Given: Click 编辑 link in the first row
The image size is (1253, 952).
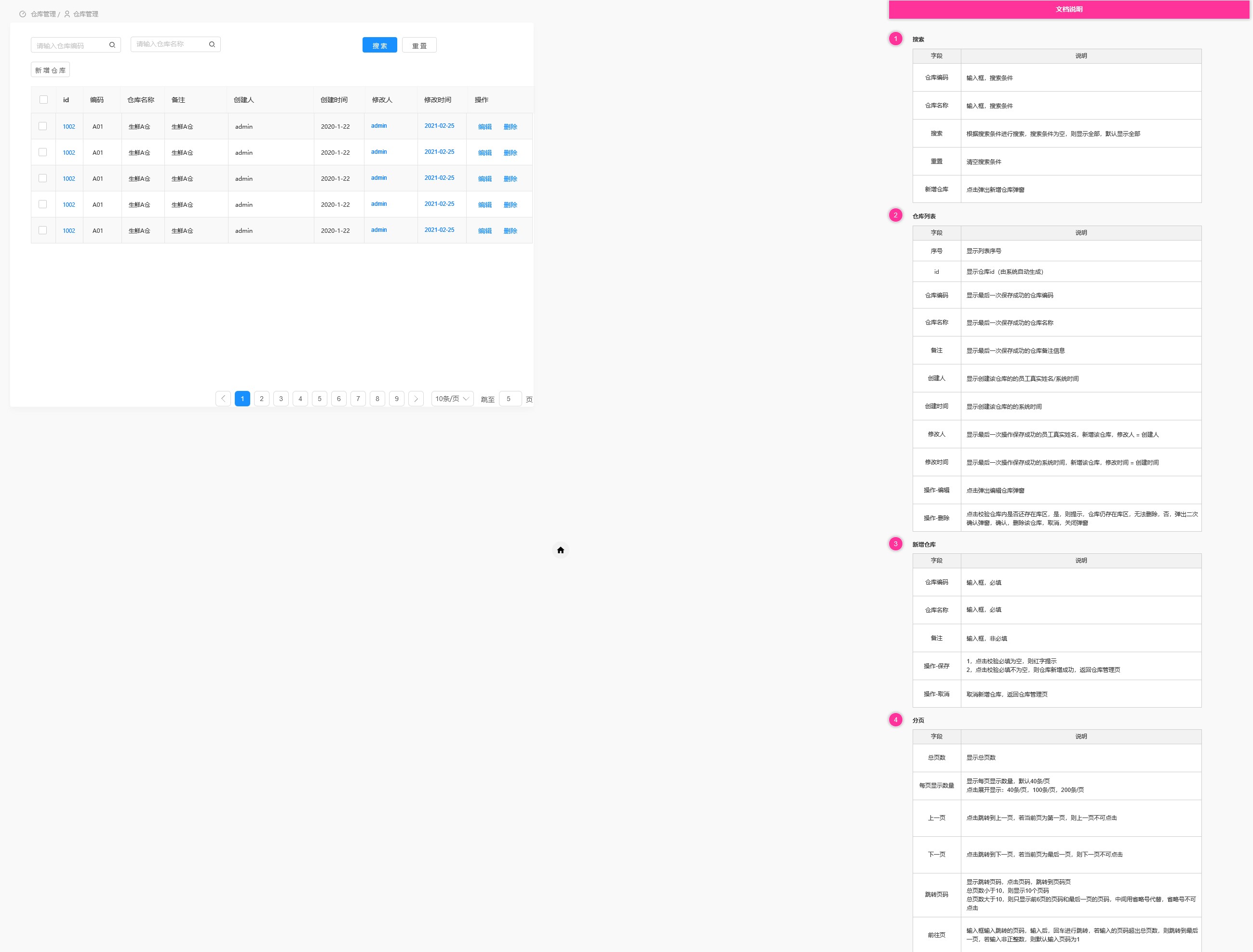Looking at the screenshot, I should click(485, 126).
